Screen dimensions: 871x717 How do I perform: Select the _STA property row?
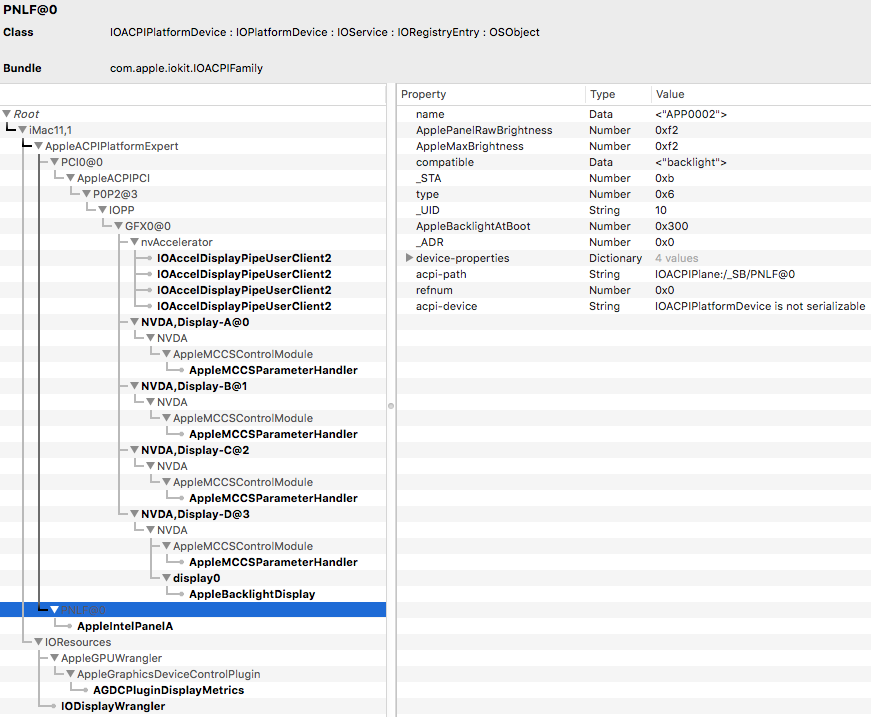634,178
